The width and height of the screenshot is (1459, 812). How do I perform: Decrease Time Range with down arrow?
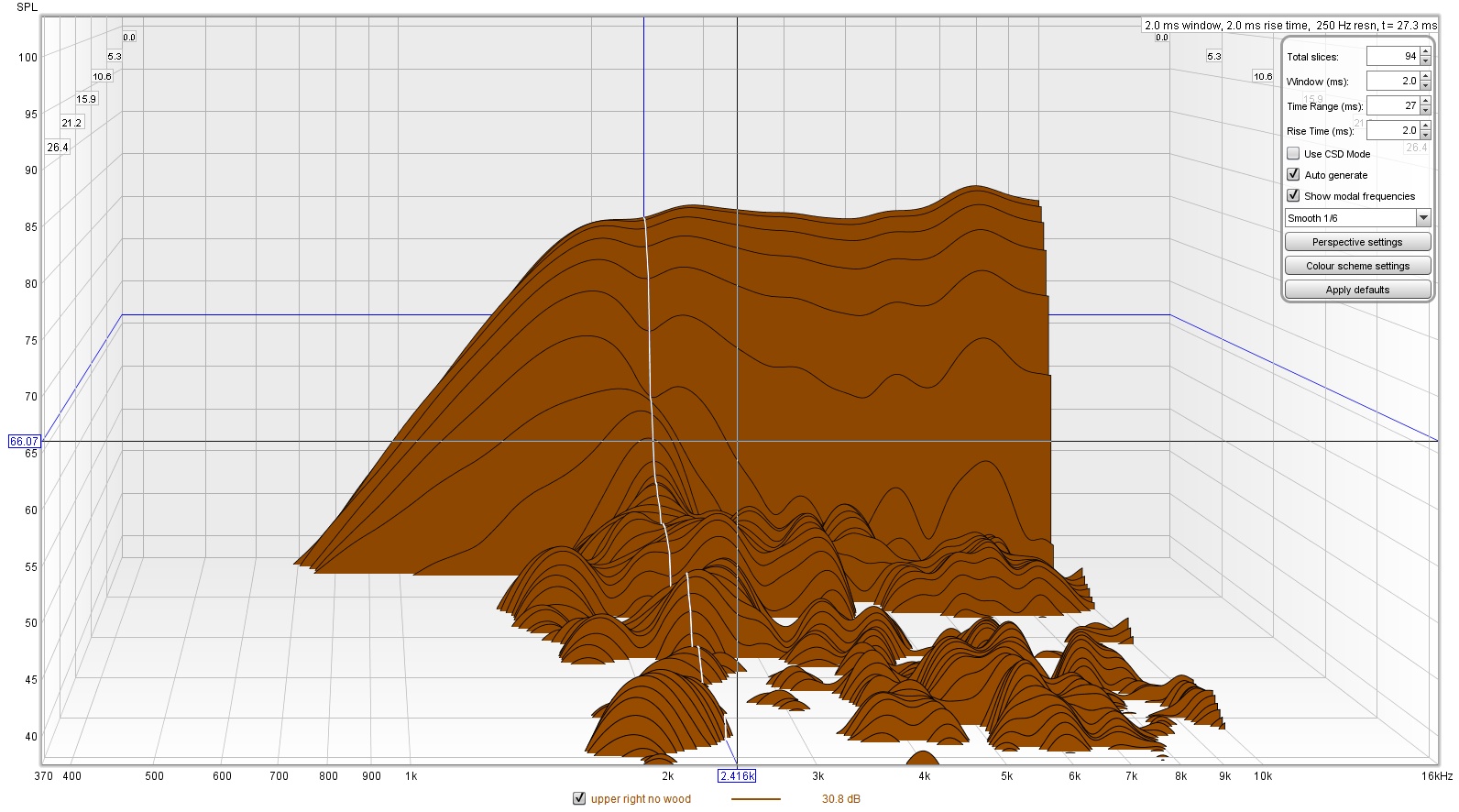coord(1425,111)
